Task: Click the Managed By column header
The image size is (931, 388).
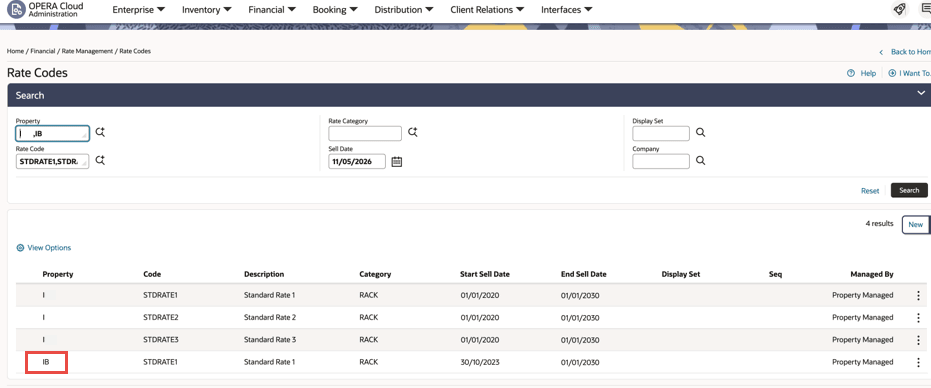Action: pyautogui.click(x=872, y=275)
